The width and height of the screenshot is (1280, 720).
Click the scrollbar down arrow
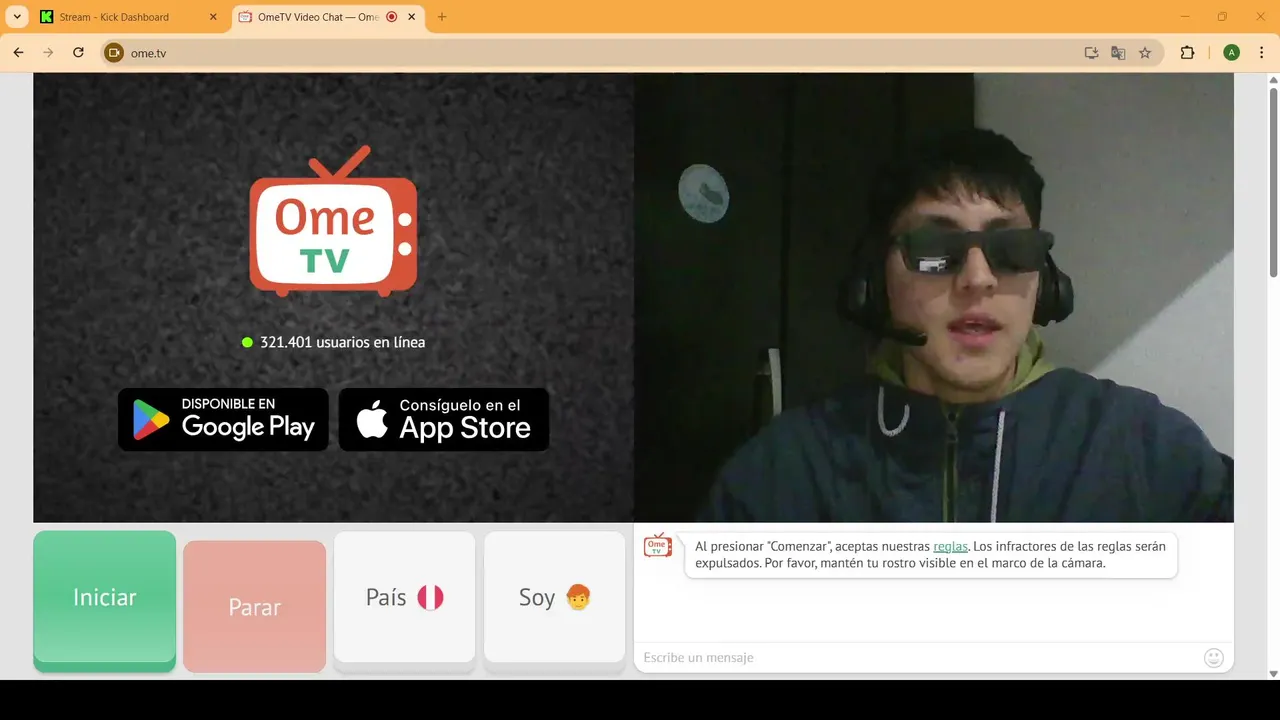1273,673
